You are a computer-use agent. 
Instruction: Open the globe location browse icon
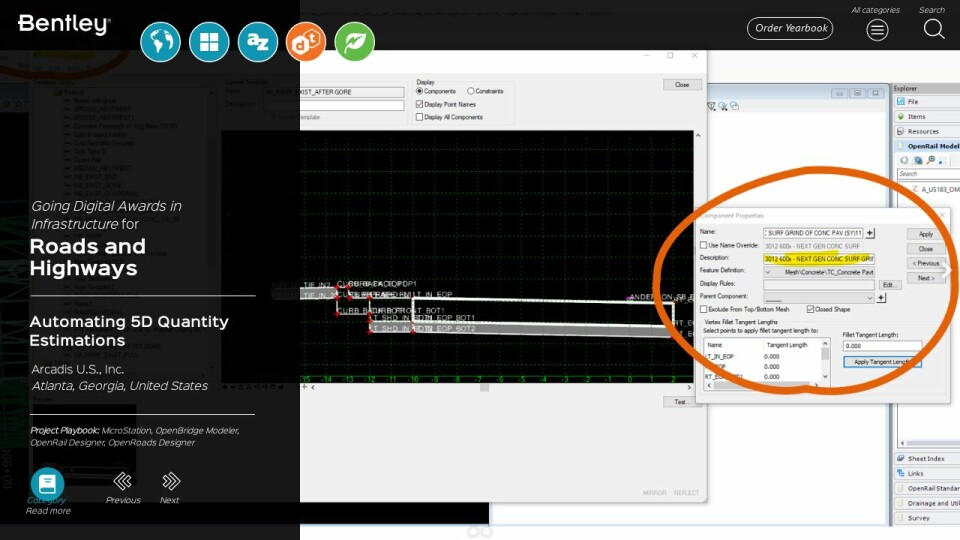[160, 42]
